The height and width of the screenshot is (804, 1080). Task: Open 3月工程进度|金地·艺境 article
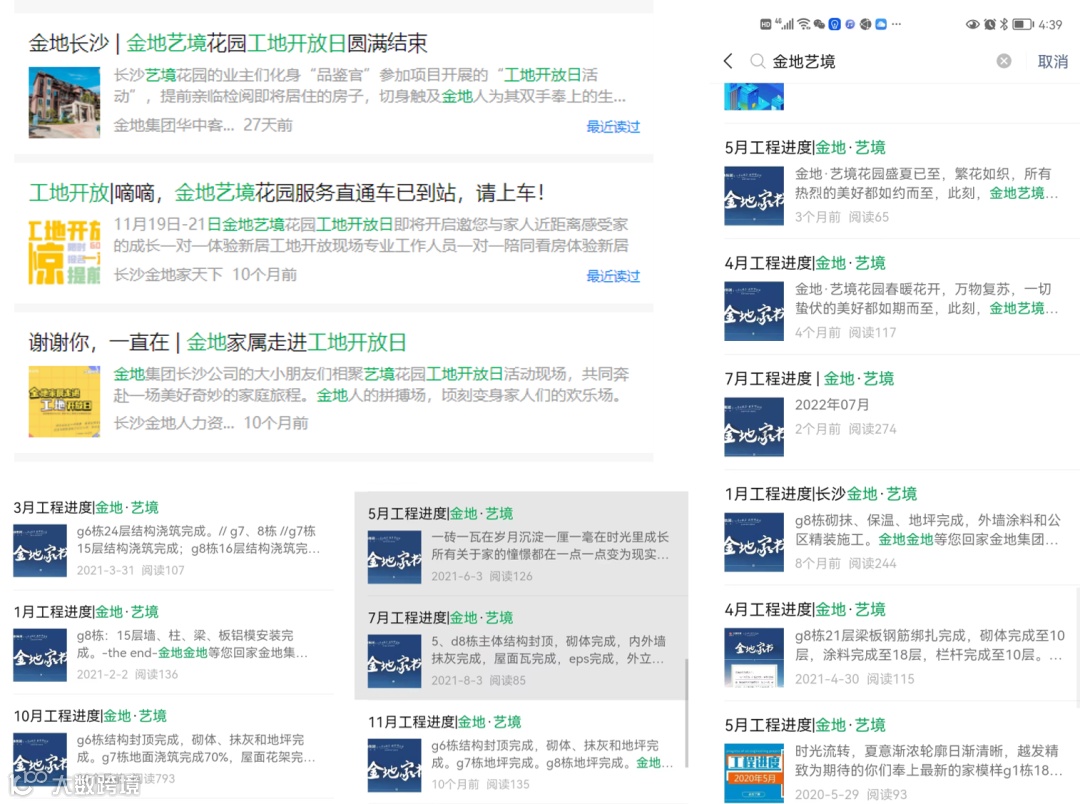pyautogui.click(x=86, y=507)
